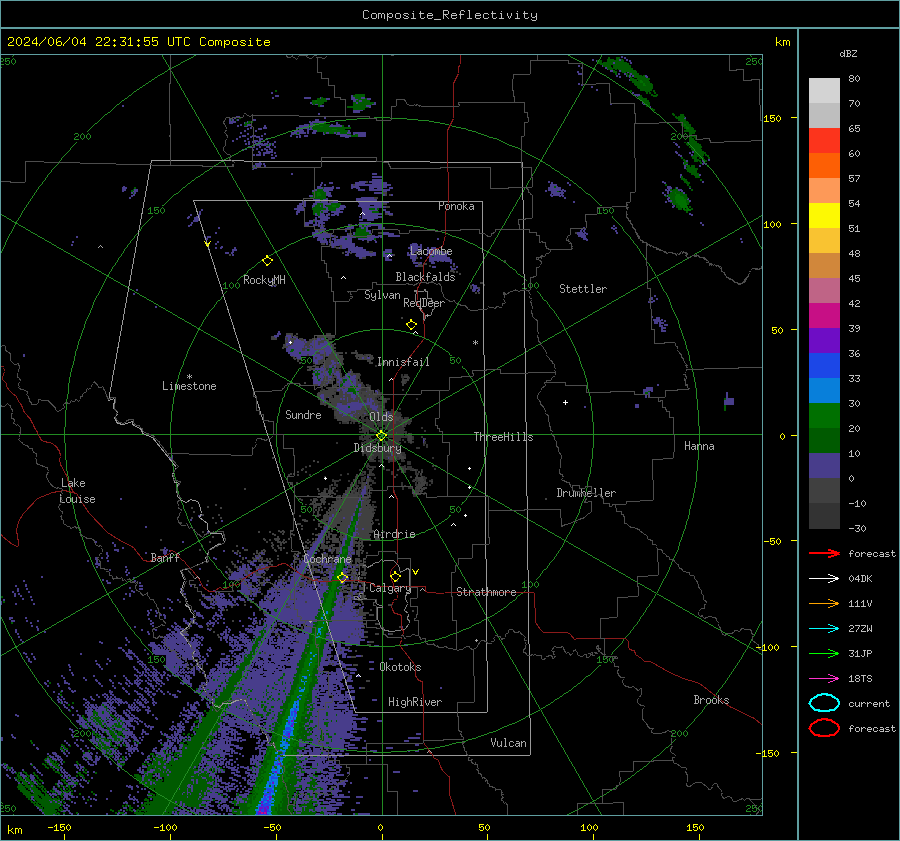Click the Cochrane city label

click(327, 559)
